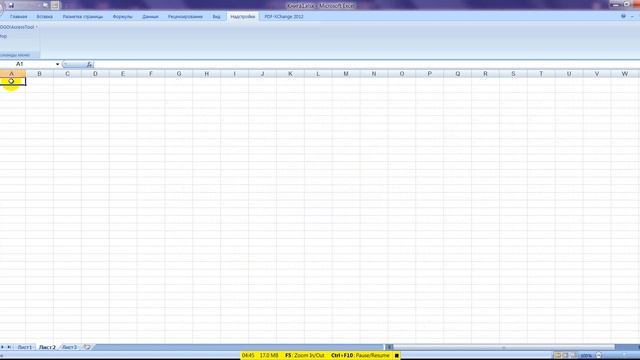640x360 pixels.
Task: Click the horizontal scrollbar thumb
Action: [504, 347]
